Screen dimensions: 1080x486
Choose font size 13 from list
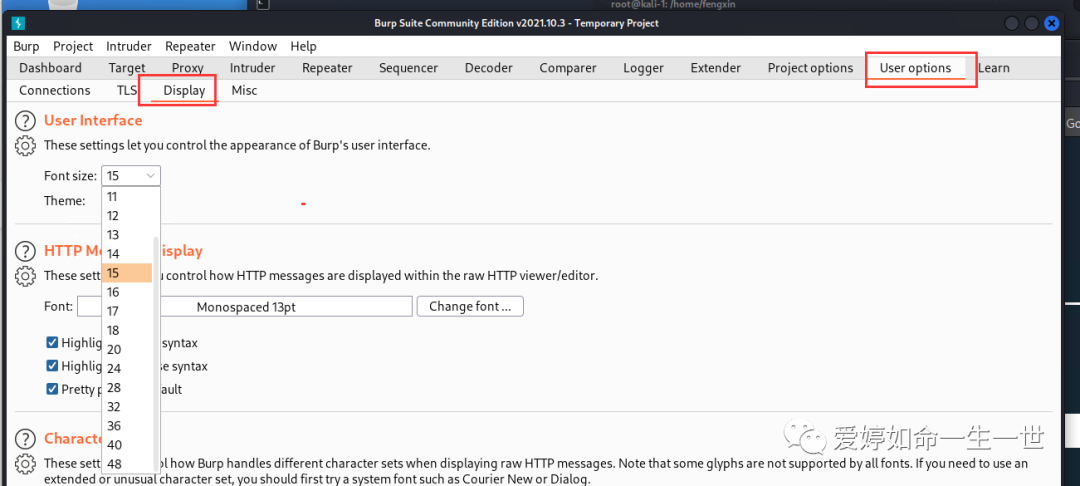tap(127, 235)
